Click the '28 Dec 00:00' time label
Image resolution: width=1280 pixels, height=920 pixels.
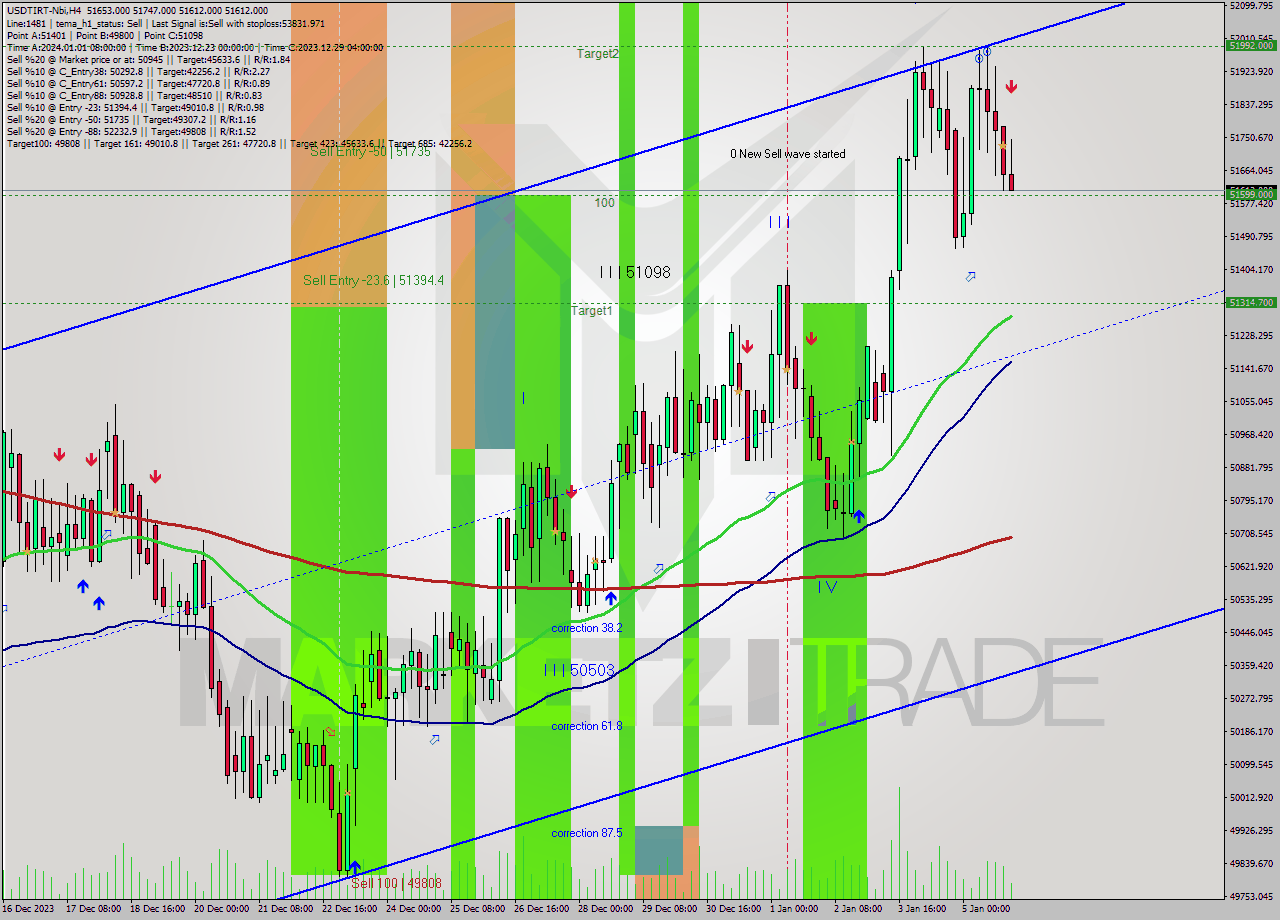point(605,910)
